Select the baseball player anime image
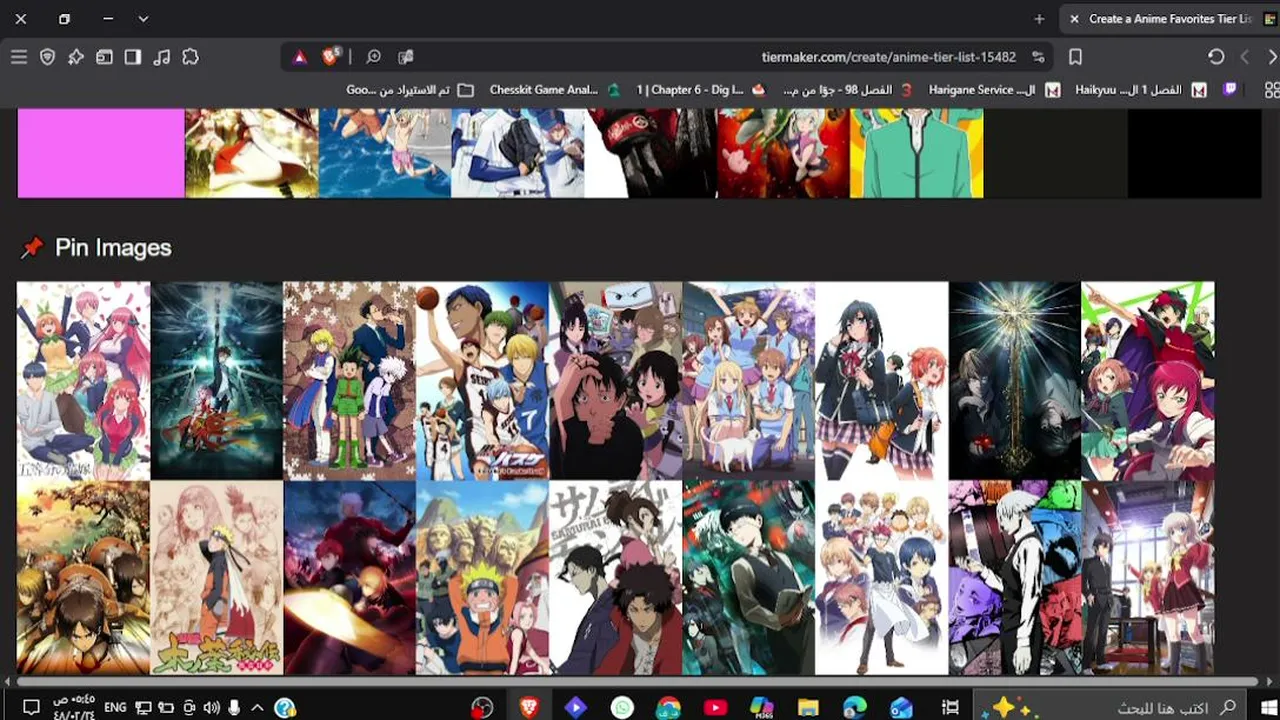 (518, 153)
